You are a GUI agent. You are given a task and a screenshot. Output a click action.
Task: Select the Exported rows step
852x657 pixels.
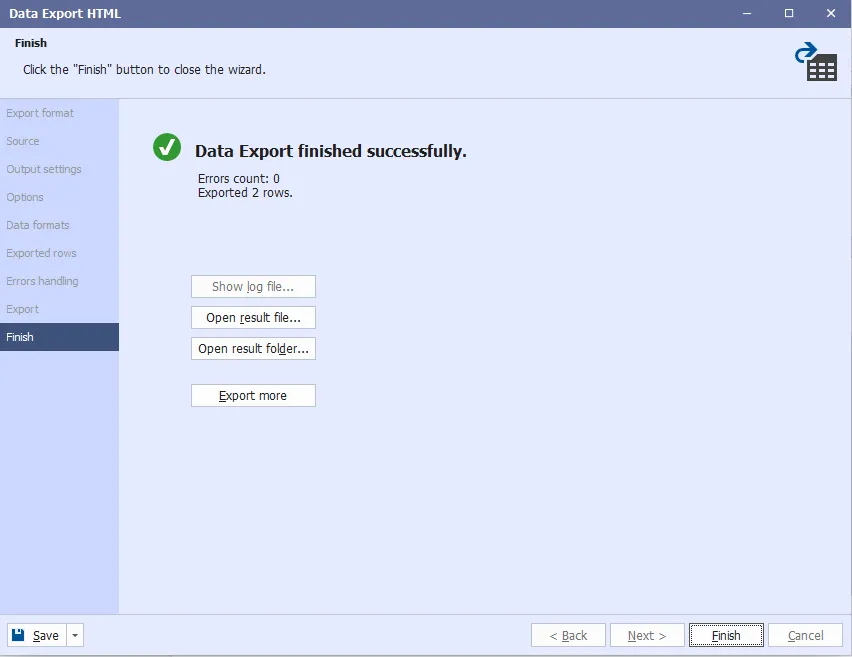pyautogui.click(x=41, y=253)
